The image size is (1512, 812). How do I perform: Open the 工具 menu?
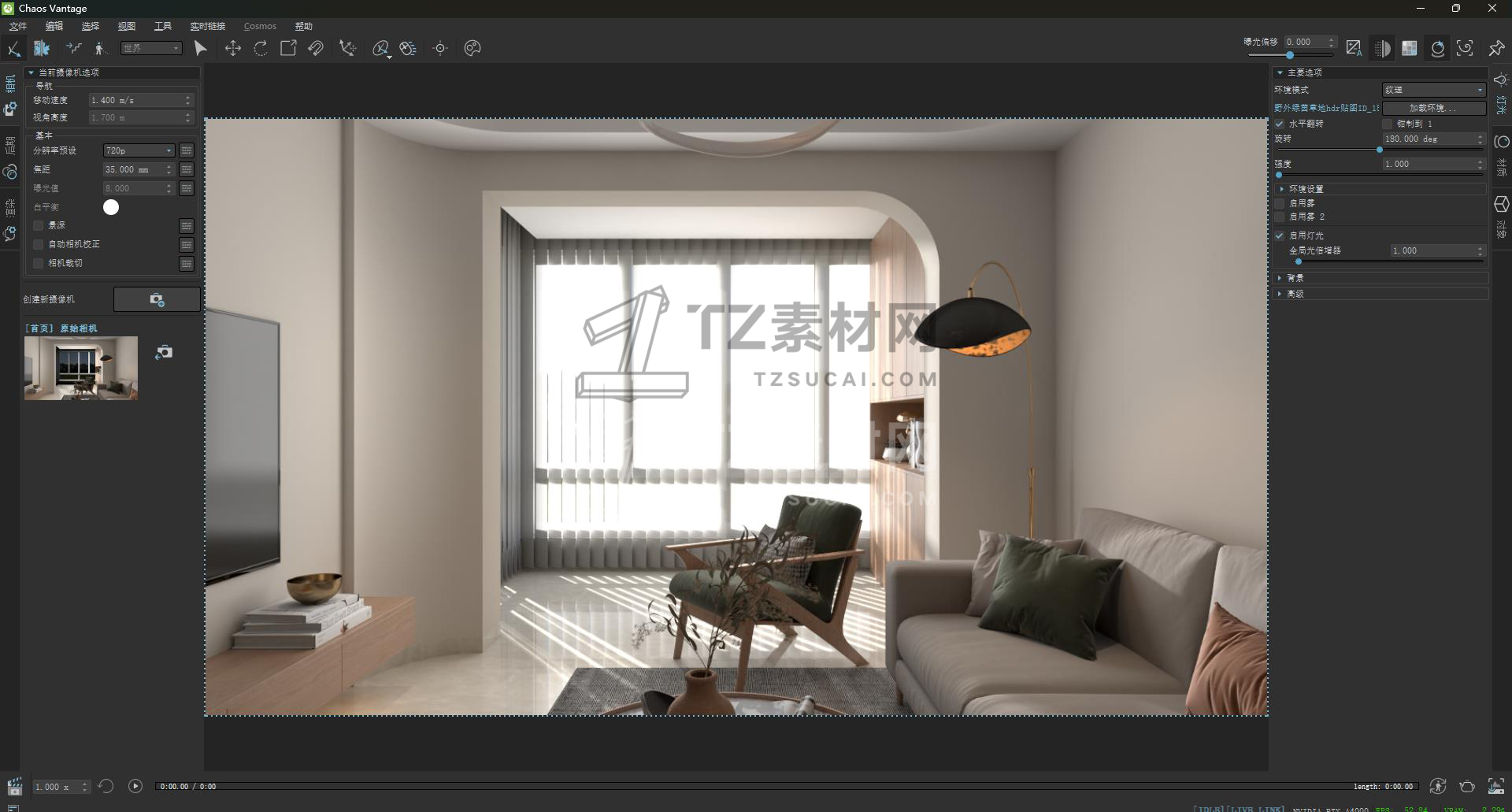tap(163, 26)
